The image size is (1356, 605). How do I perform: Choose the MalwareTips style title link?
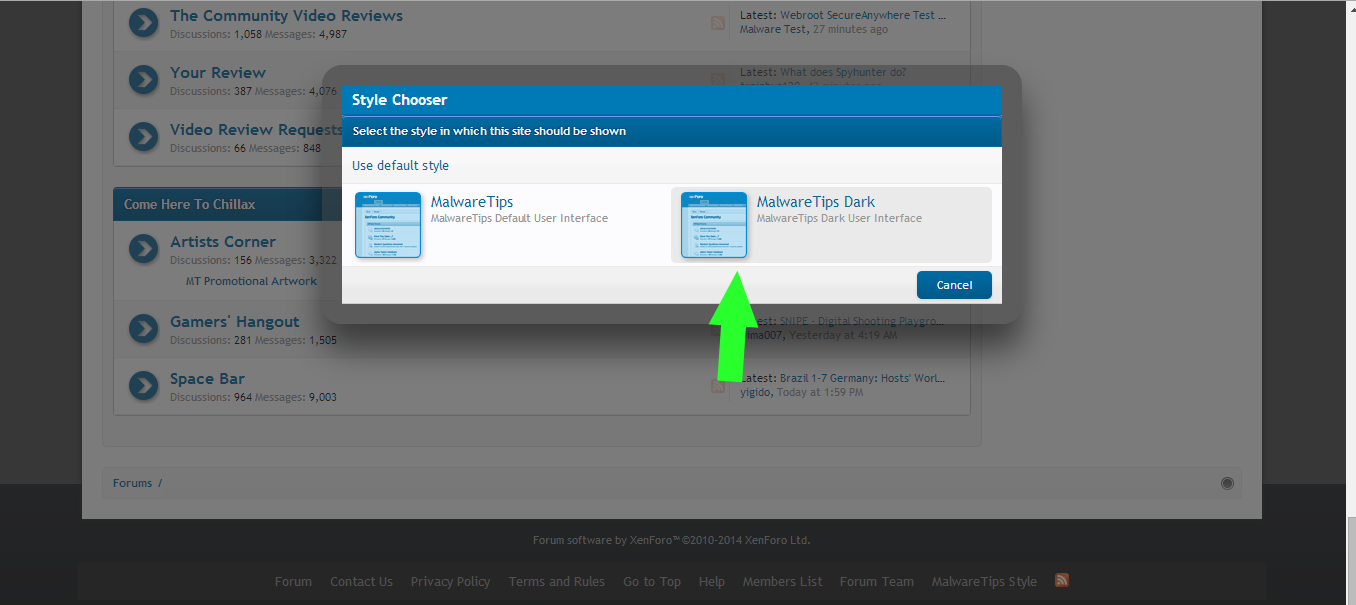pyautogui.click(x=472, y=202)
